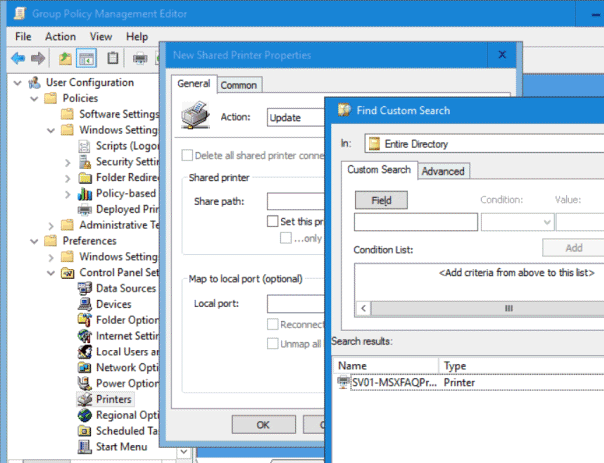Image resolution: width=604 pixels, height=463 pixels.
Task: Click the clipboard Paste toolbar icon
Action: (x=112, y=58)
